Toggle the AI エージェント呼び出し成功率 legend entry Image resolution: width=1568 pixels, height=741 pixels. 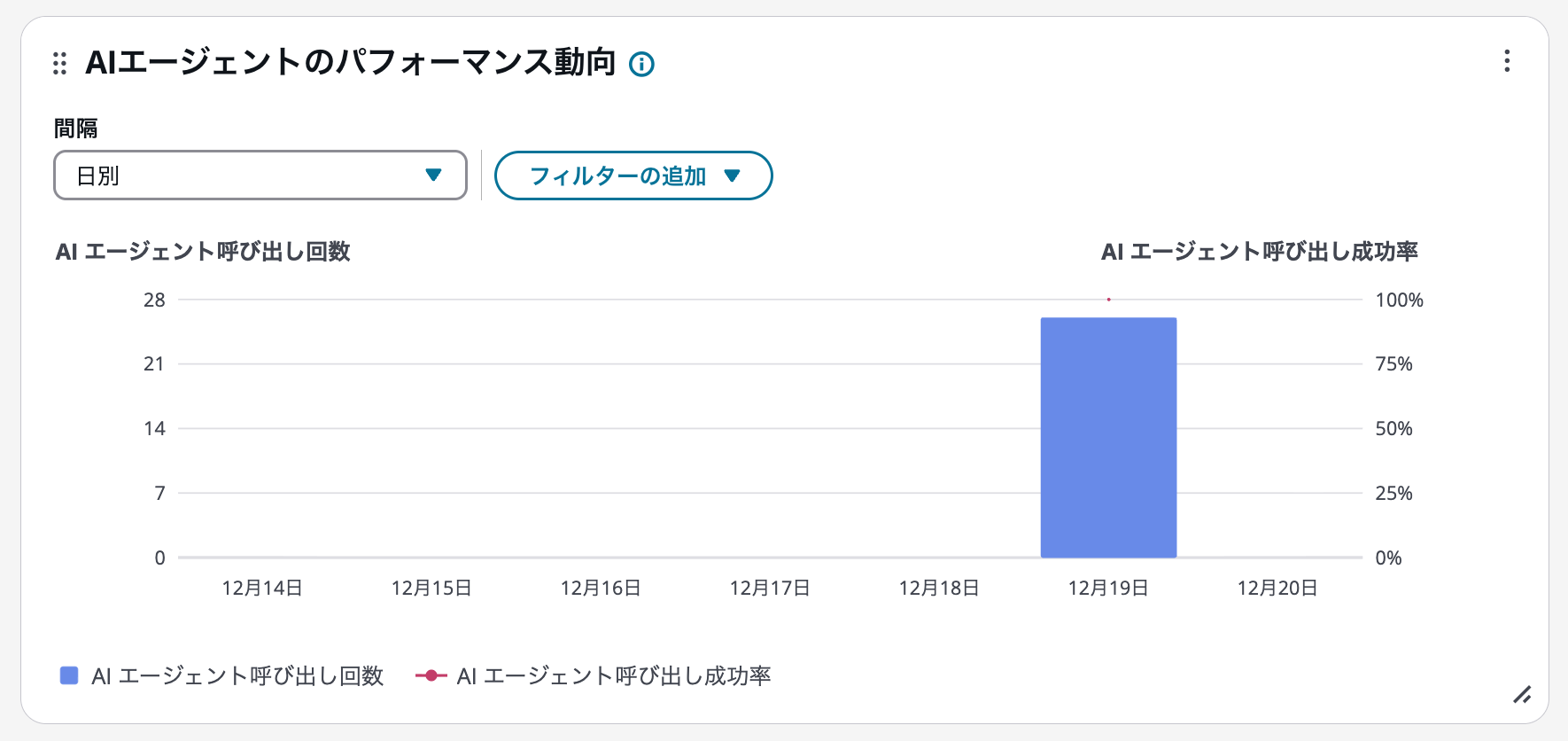tap(613, 675)
